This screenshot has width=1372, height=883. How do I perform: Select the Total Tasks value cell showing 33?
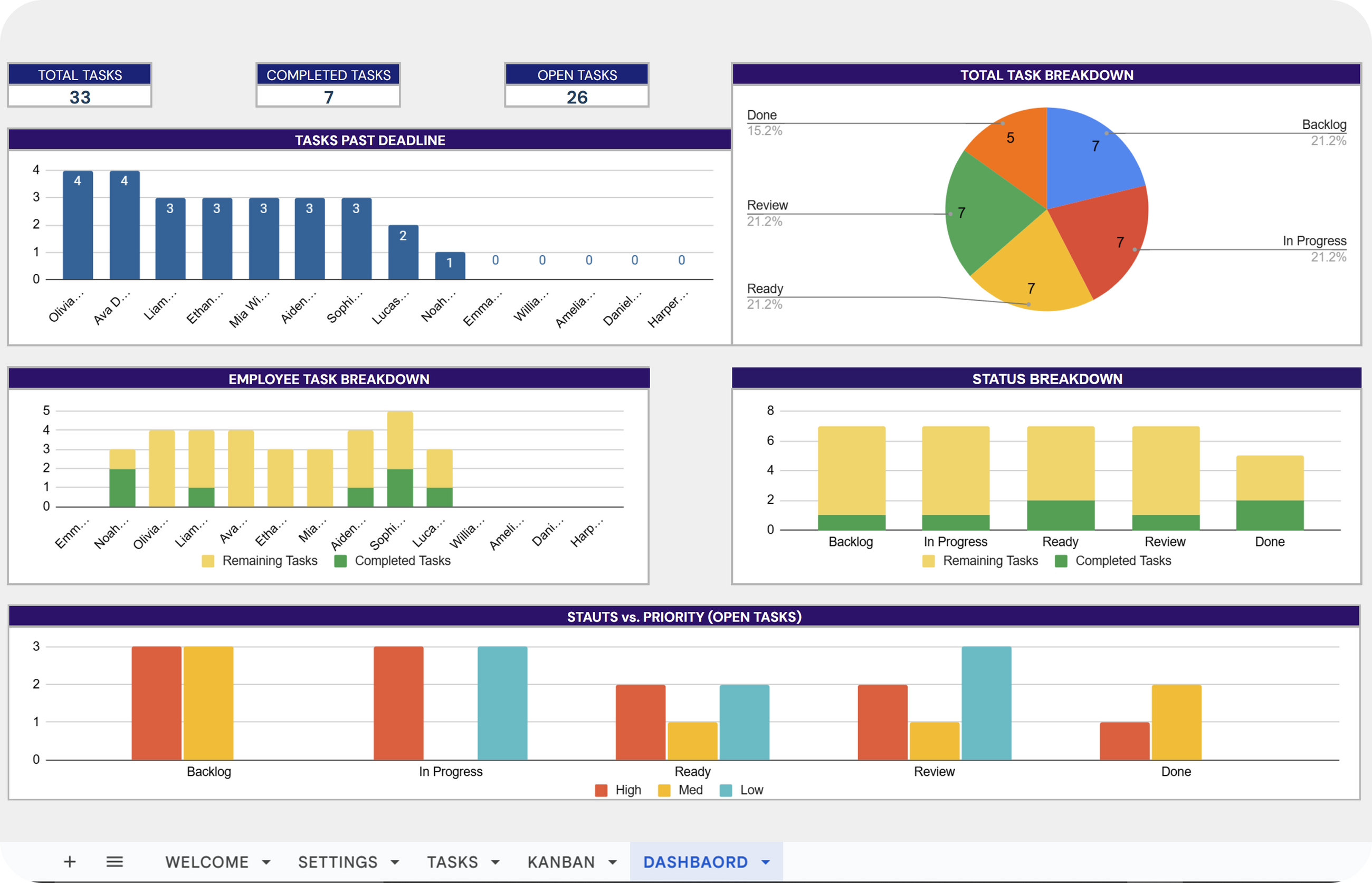coord(80,97)
